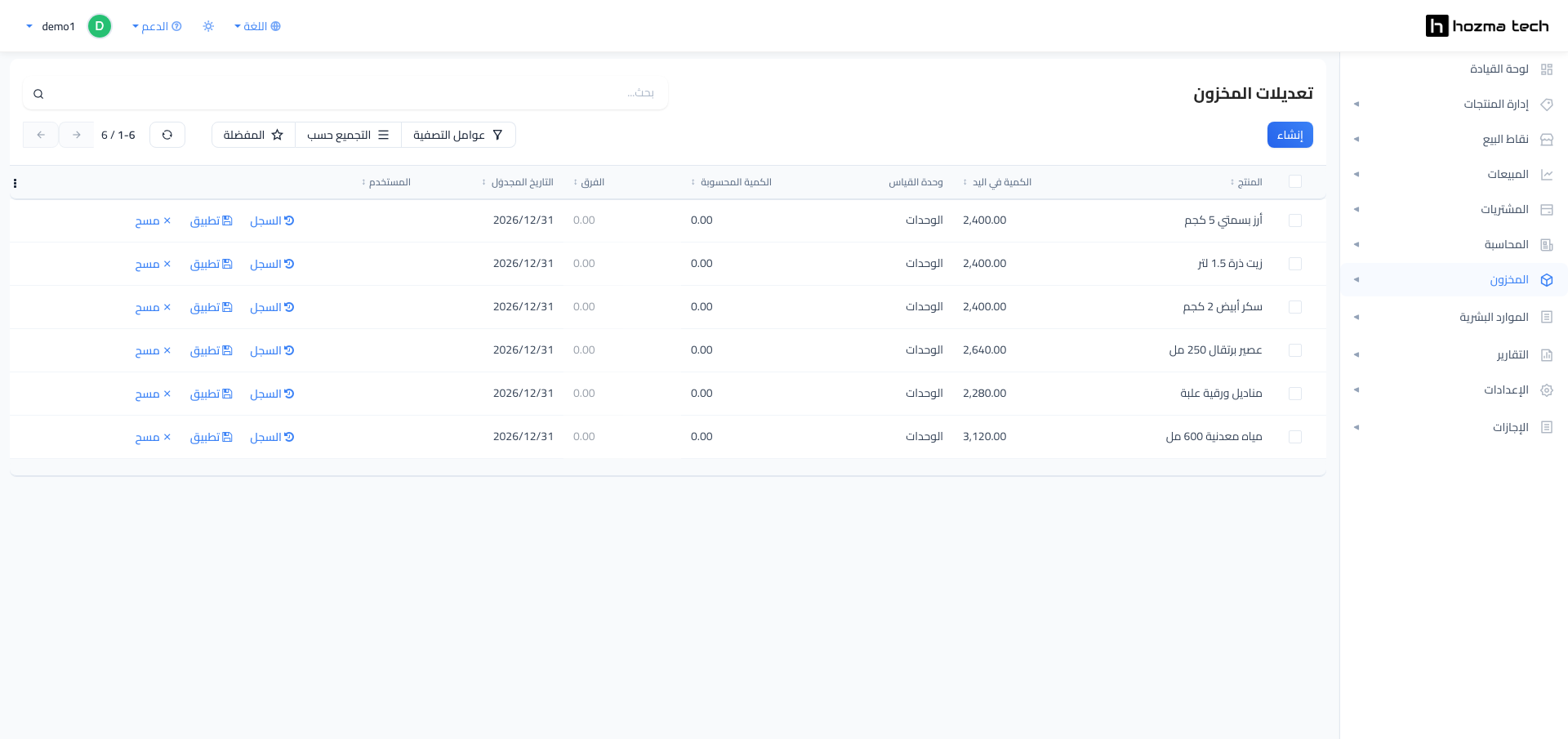The height and width of the screenshot is (739, 1568).
Task: Tick checkbox for عصير برتقال 250 مل
Action: click(x=1295, y=350)
